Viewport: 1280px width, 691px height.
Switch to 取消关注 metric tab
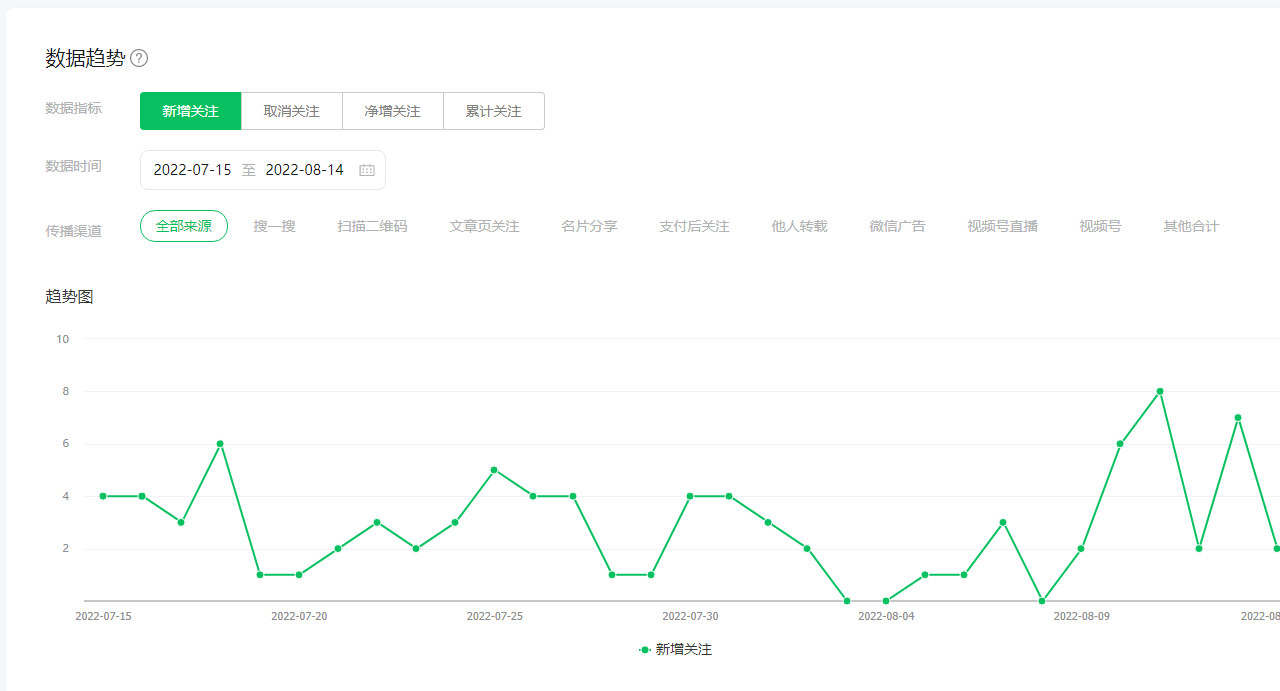[292, 111]
